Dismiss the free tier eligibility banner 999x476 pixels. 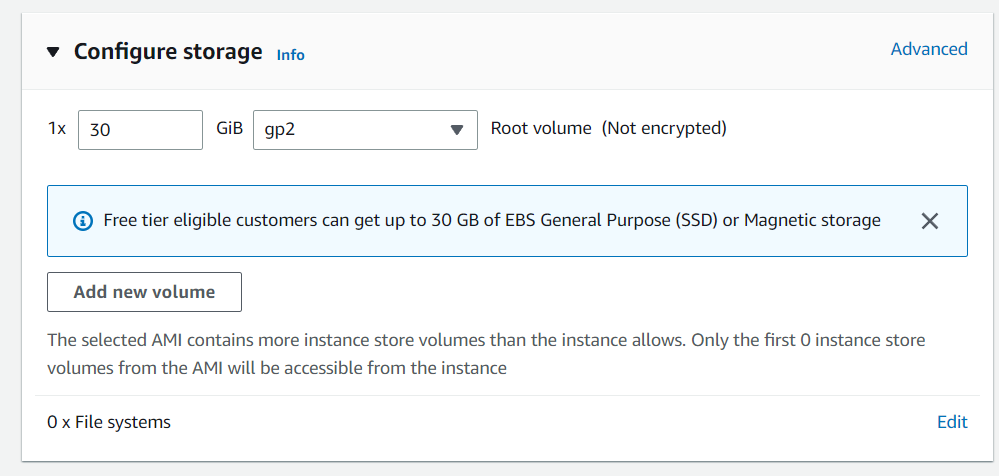[x=929, y=221]
